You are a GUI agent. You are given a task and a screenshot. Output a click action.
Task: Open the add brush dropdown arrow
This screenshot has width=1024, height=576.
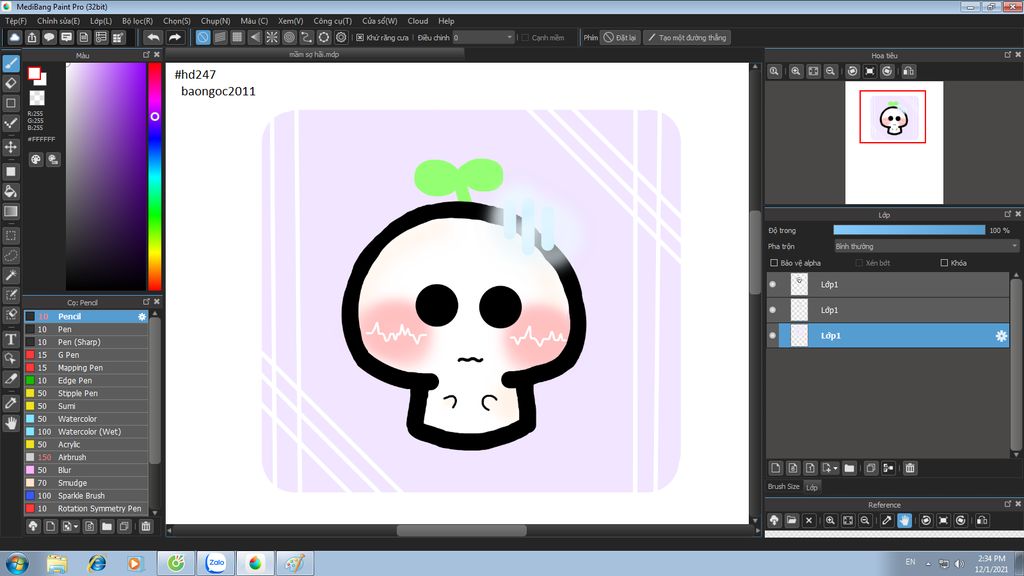(76, 526)
